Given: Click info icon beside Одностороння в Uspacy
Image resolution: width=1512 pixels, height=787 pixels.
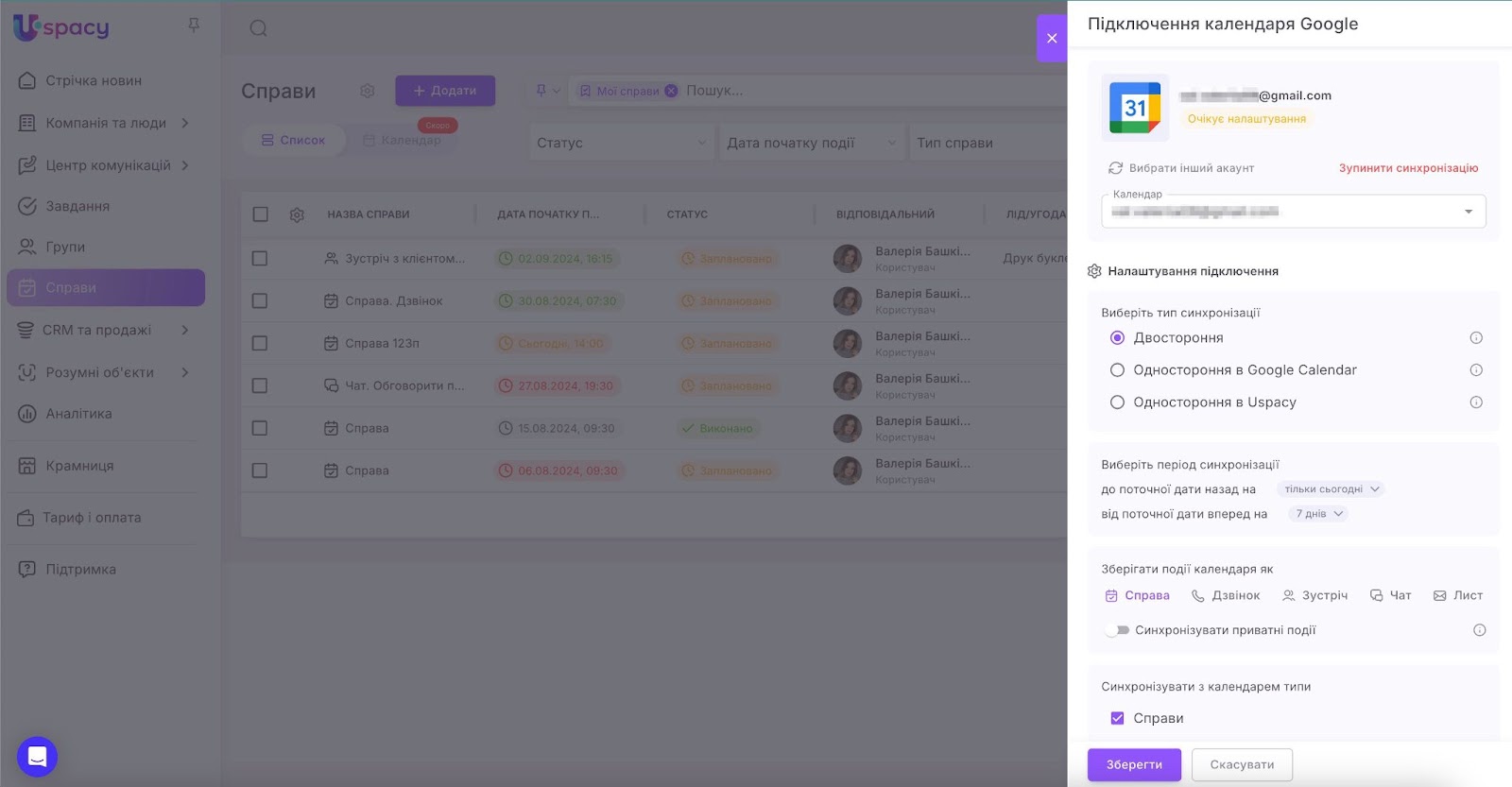Looking at the screenshot, I should (1475, 402).
